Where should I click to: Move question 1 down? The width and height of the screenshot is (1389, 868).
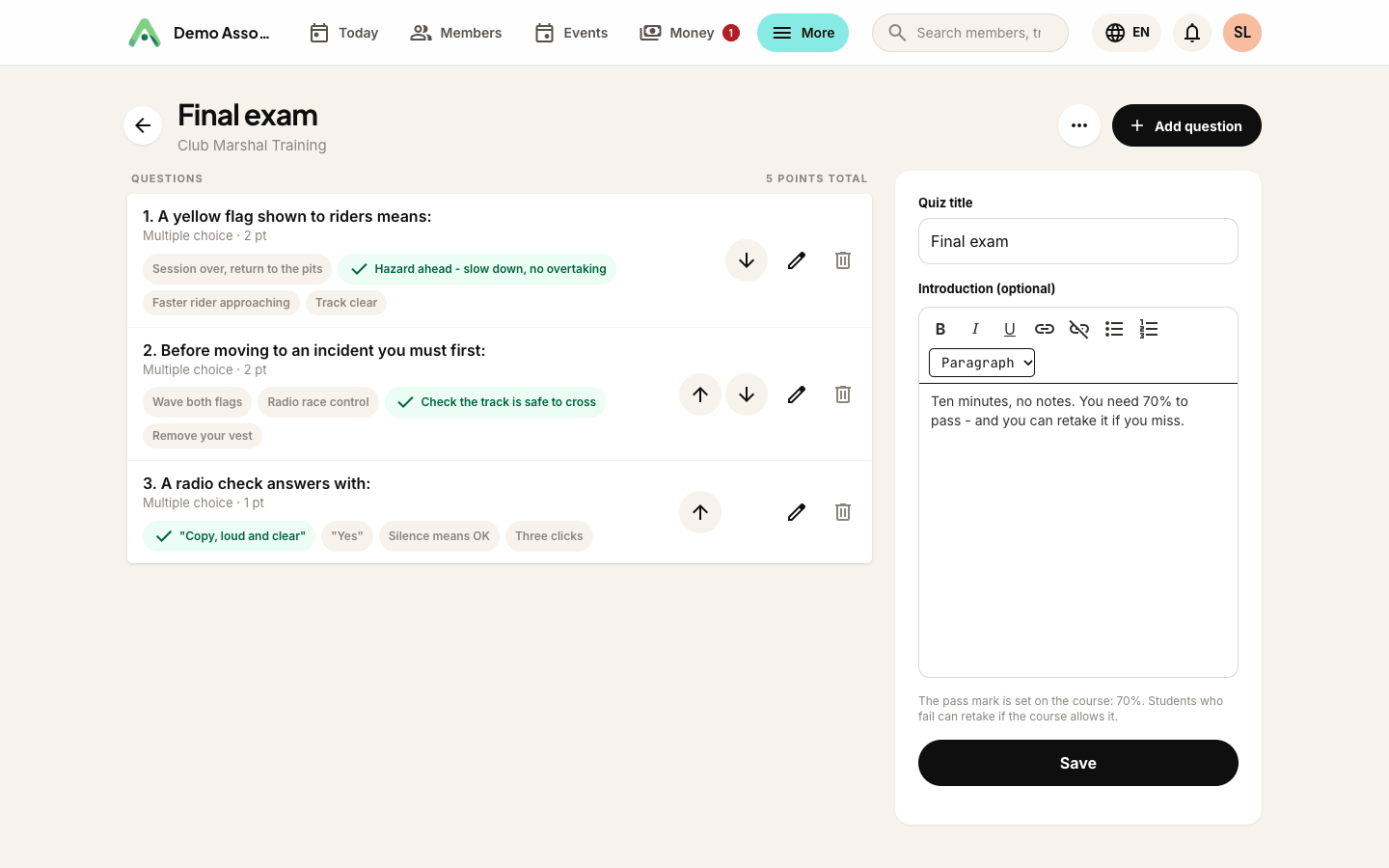(x=747, y=260)
